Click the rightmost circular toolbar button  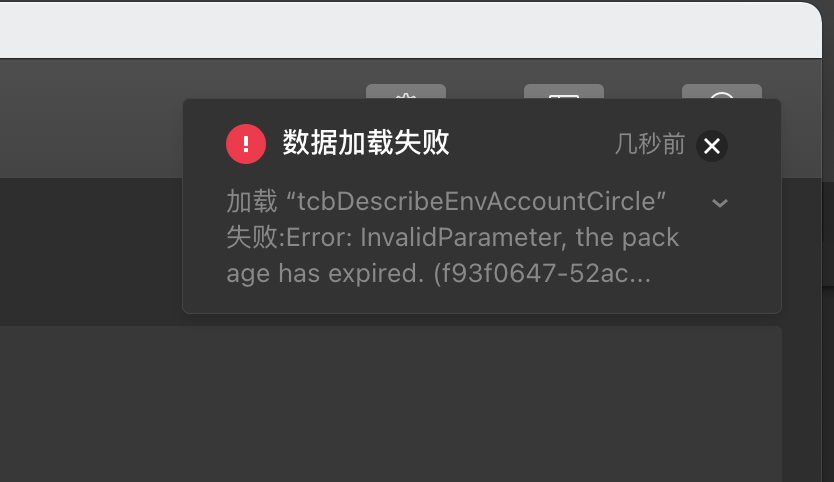point(722,91)
